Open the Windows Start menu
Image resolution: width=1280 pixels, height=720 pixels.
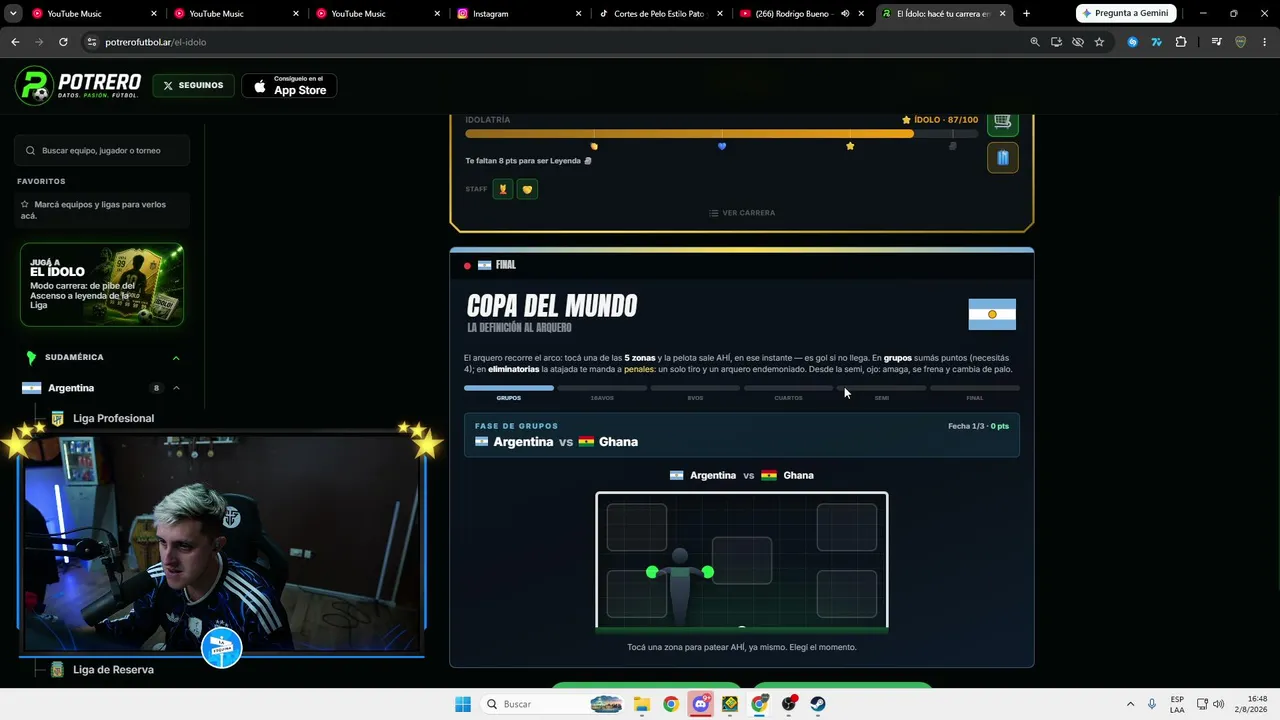462,704
